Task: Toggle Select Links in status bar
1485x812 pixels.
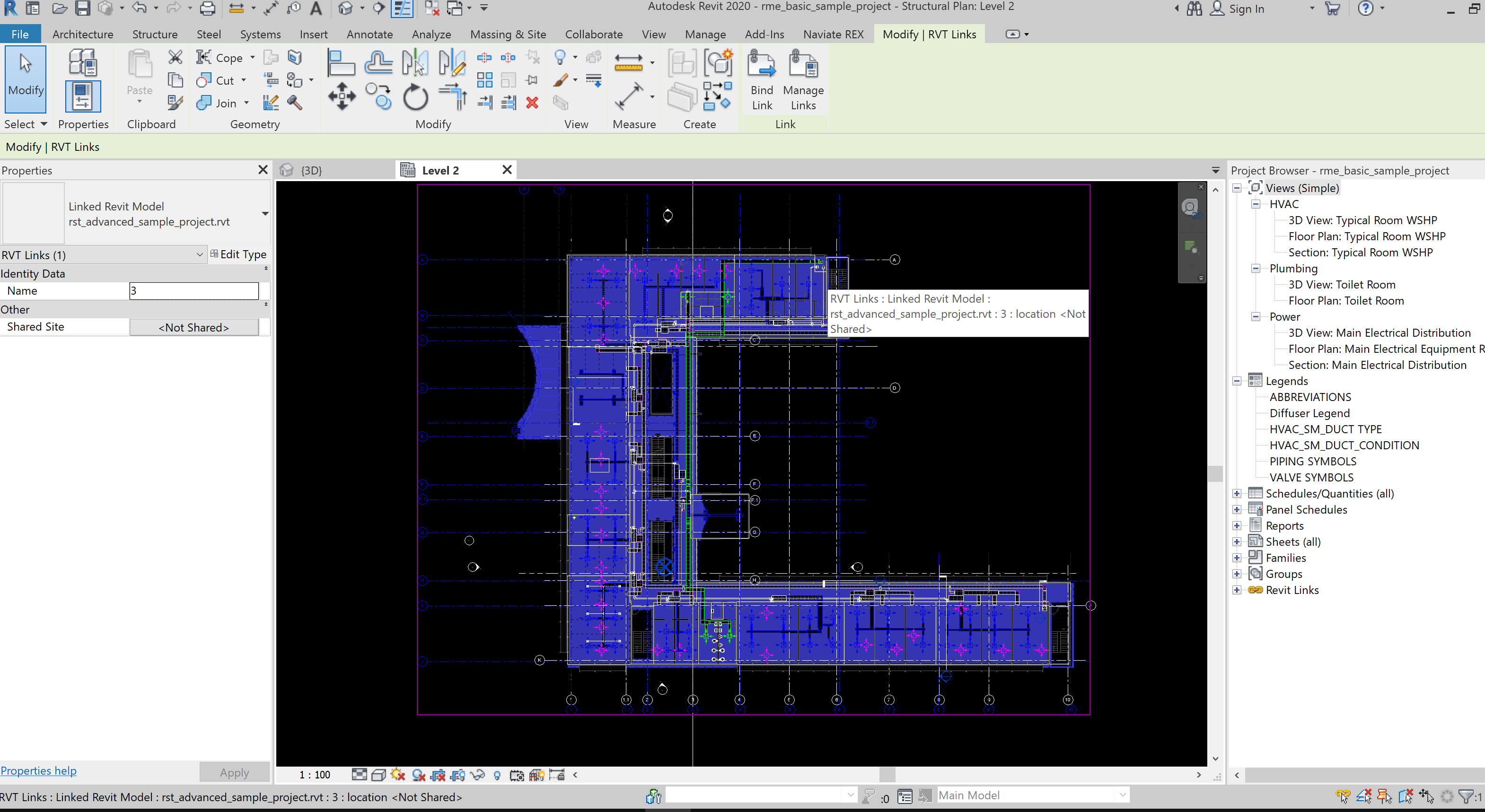Action: [1343, 796]
